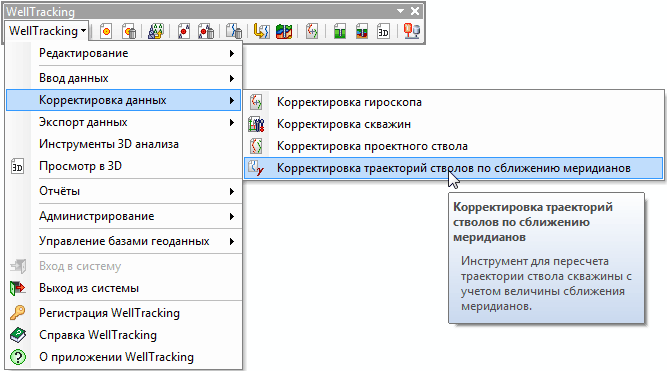Select Корректировка гироскопа in submenu
This screenshot has width=667, height=371.
pos(453,102)
